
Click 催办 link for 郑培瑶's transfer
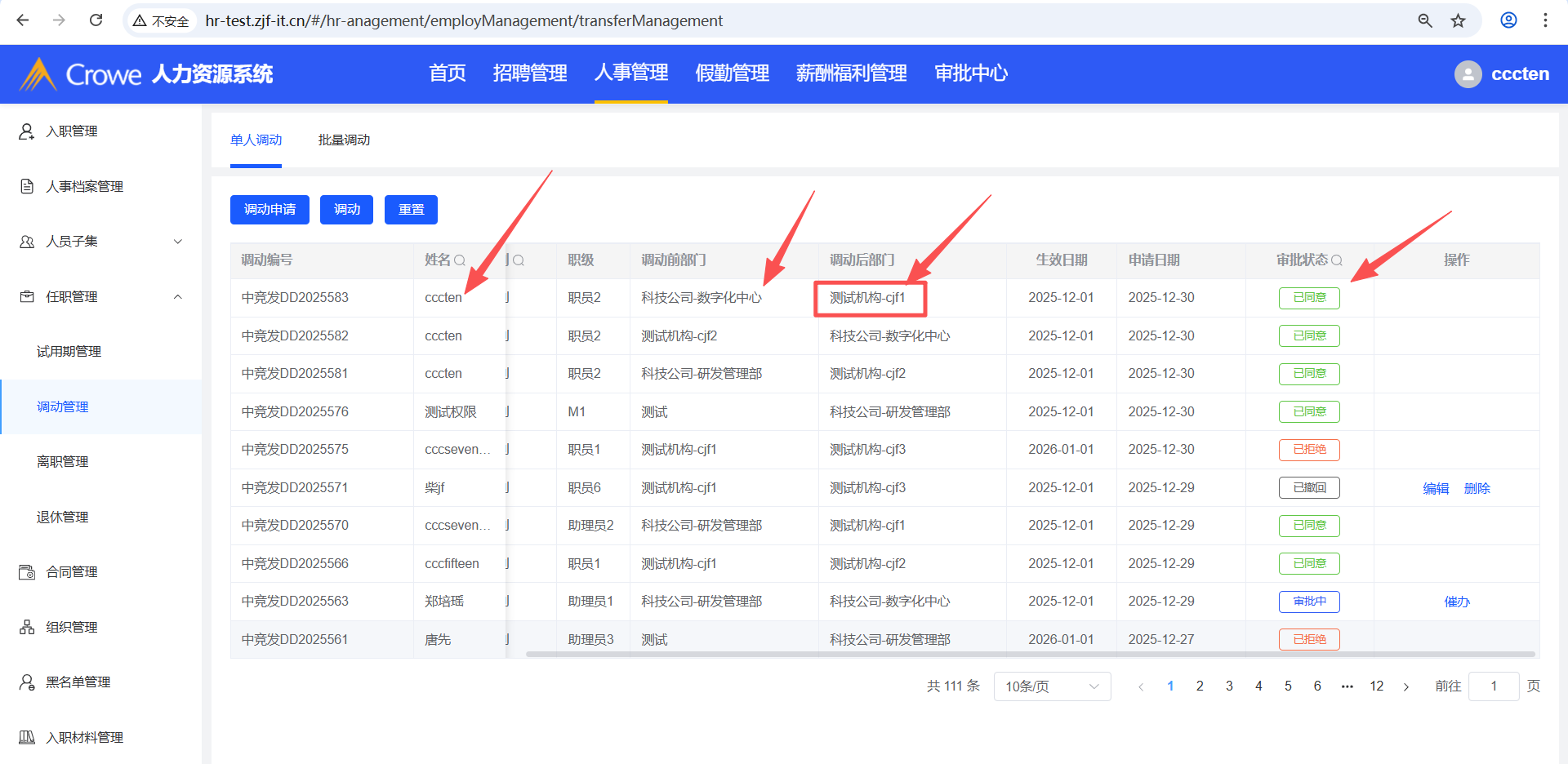pyautogui.click(x=1456, y=602)
